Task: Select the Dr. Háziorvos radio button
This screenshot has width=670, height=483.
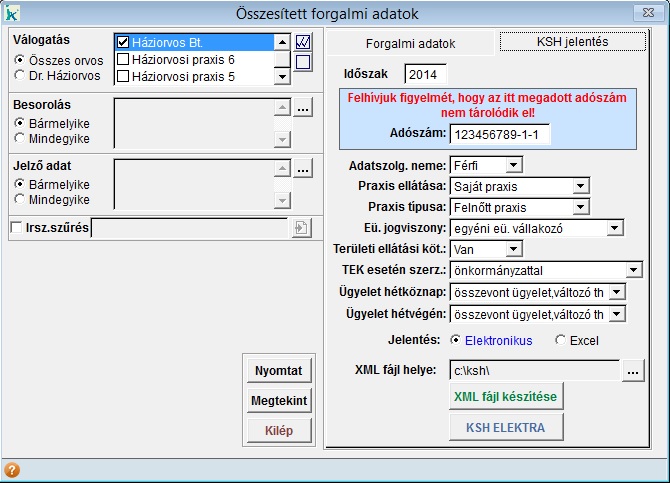Action: 20,76
